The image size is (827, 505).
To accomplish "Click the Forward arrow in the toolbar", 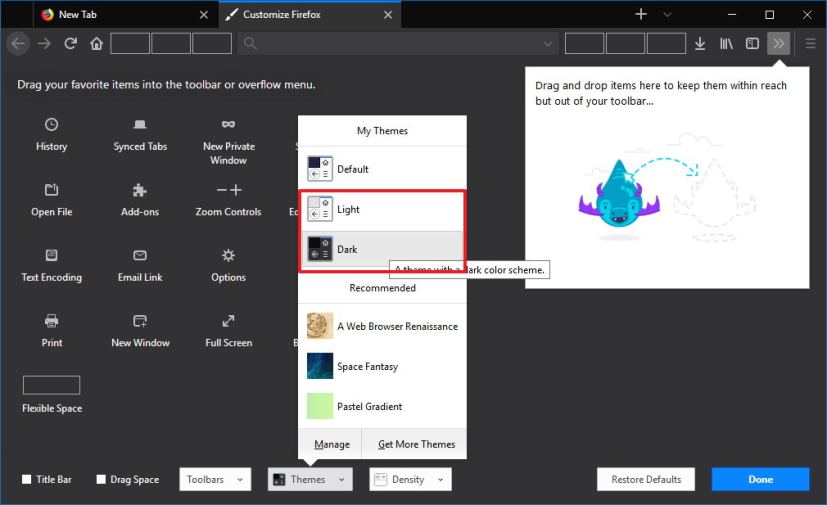I will point(44,43).
